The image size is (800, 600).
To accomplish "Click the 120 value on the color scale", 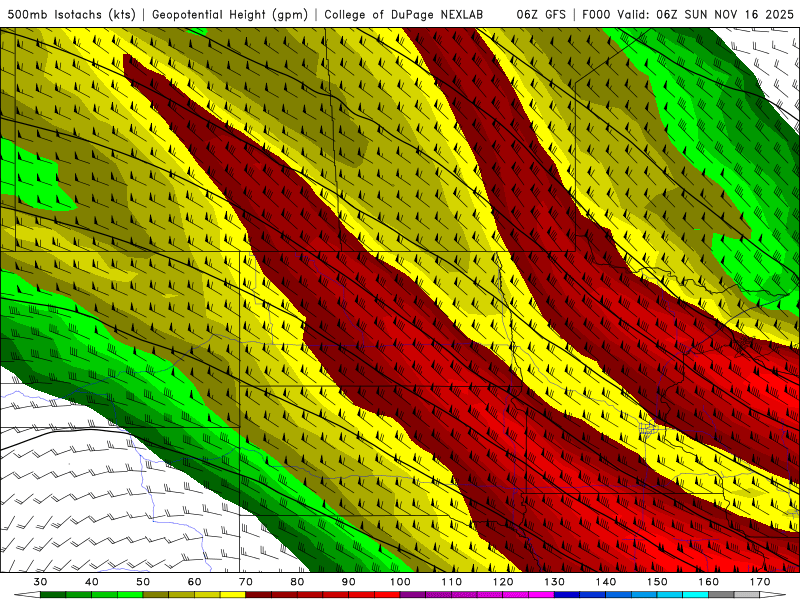I will click(503, 582).
